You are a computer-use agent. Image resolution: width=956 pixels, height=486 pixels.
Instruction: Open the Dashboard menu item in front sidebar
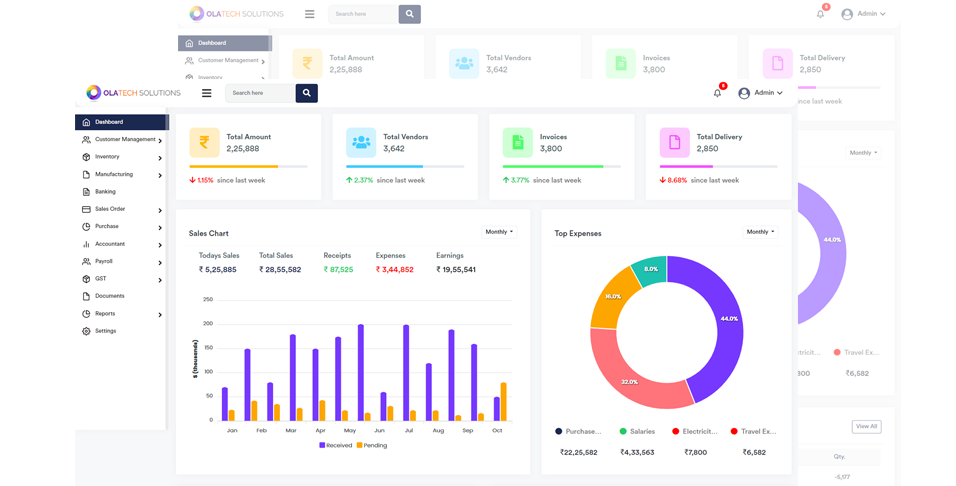pos(121,122)
